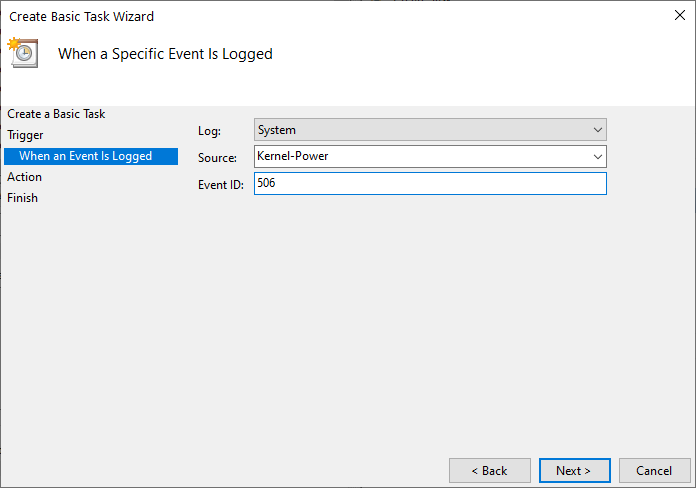The width and height of the screenshot is (696, 488).
Task: Expand the Log dropdown arrow
Action: (597, 130)
